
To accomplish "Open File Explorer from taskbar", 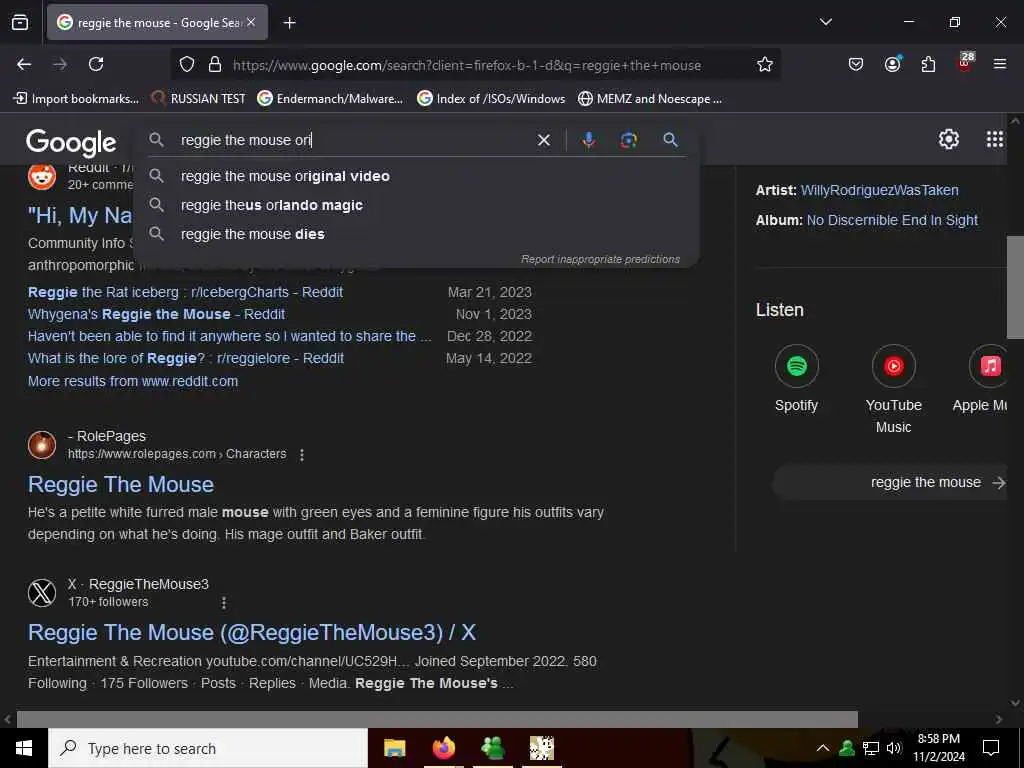I will (x=394, y=748).
